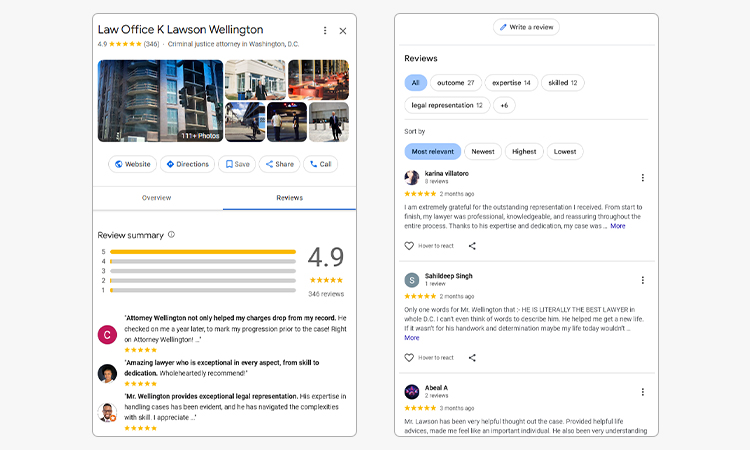
Task: Open options menu for karina villatoro's review
Action: pyautogui.click(x=642, y=178)
